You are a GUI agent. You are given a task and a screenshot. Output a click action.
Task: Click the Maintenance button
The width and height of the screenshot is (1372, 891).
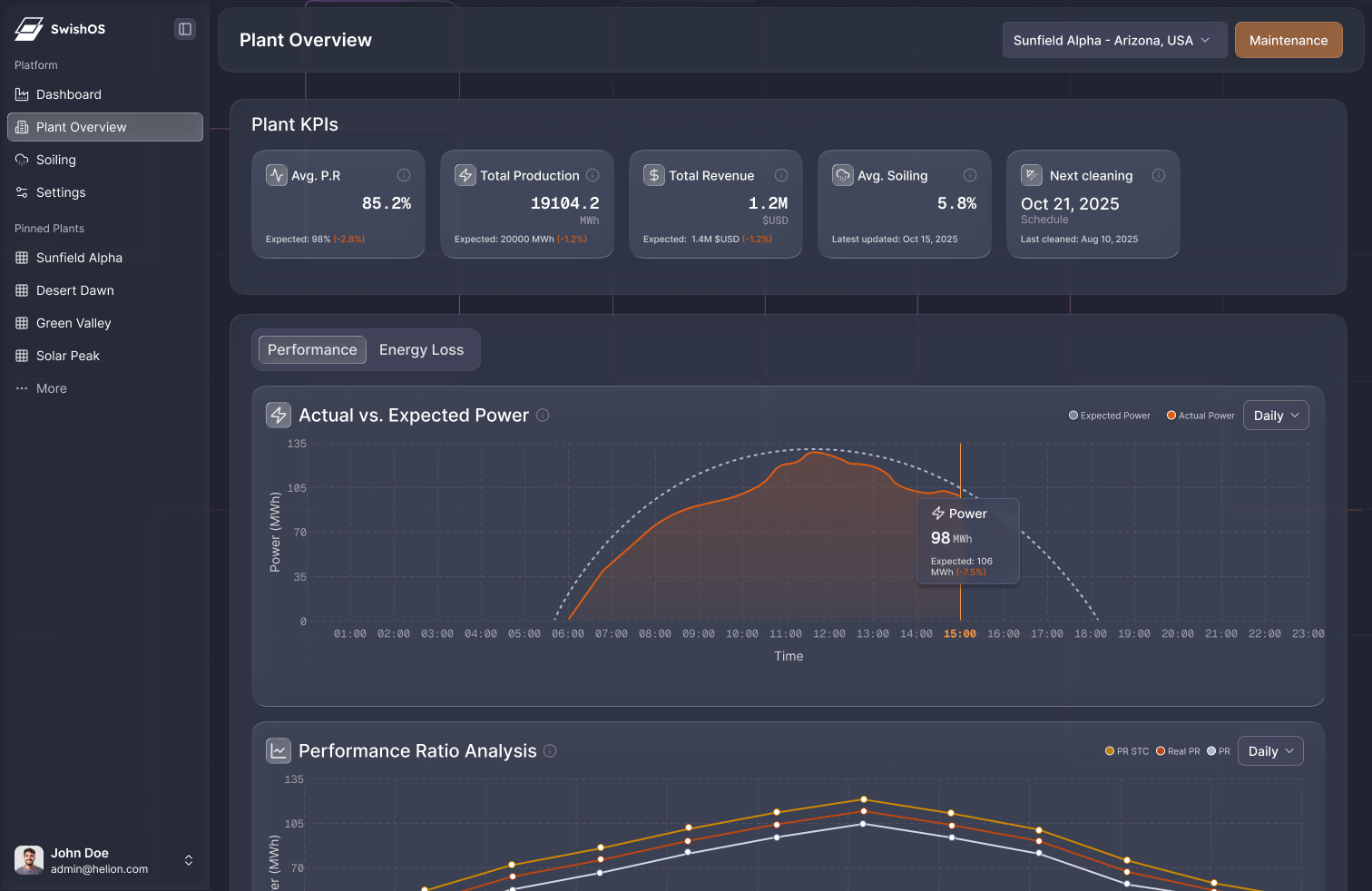click(x=1289, y=40)
